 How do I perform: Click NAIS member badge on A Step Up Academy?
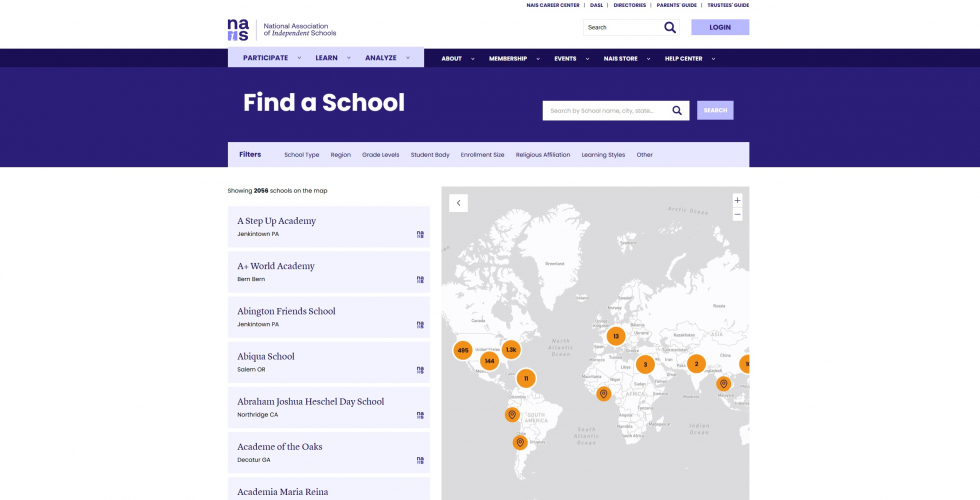[x=420, y=234]
